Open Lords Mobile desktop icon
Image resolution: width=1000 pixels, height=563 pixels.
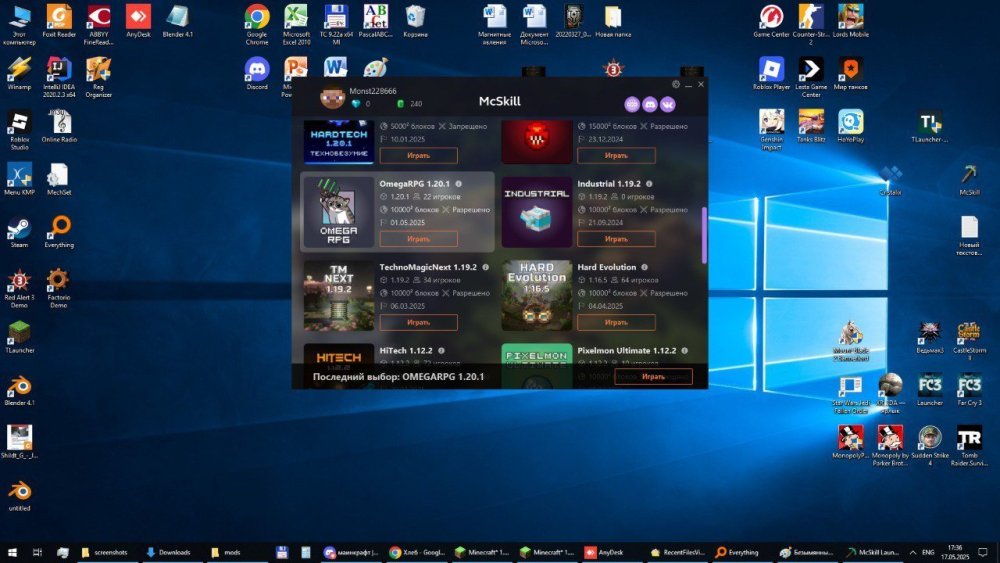850,21
